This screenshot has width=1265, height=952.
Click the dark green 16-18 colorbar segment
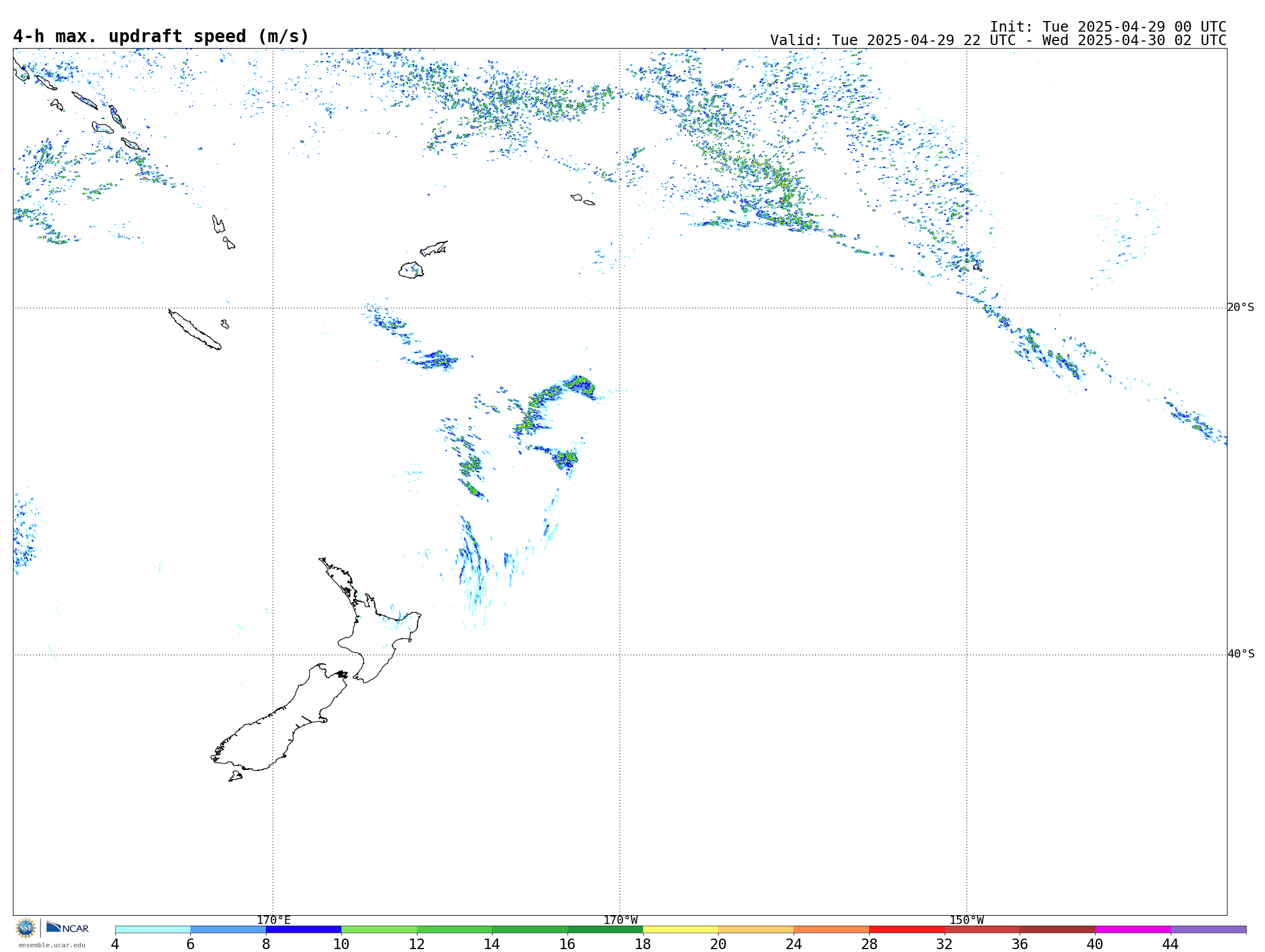click(605, 930)
